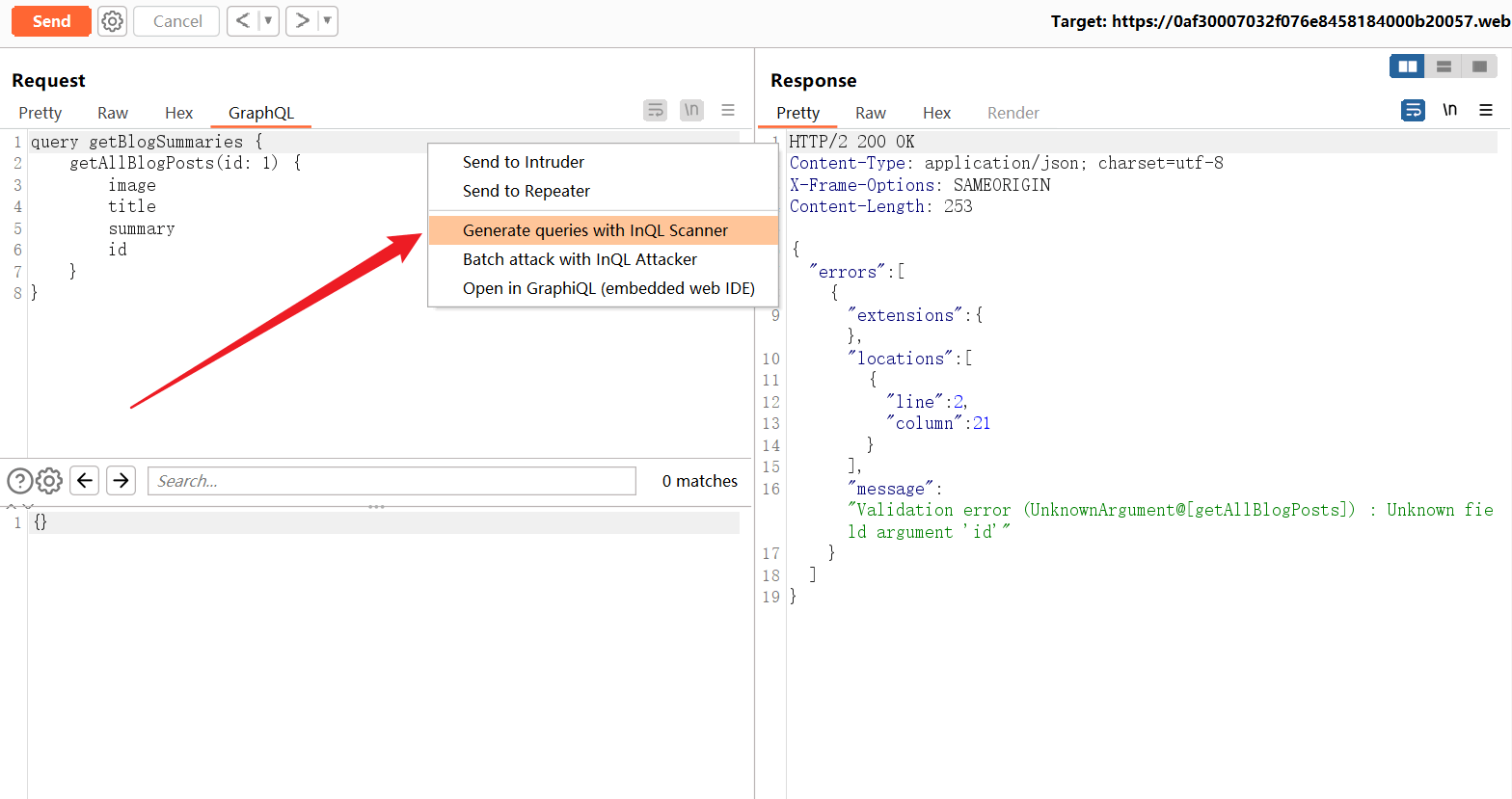Toggle non-printable characters in Response panel
Image resolution: width=1512 pixels, height=799 pixels.
(x=1449, y=110)
